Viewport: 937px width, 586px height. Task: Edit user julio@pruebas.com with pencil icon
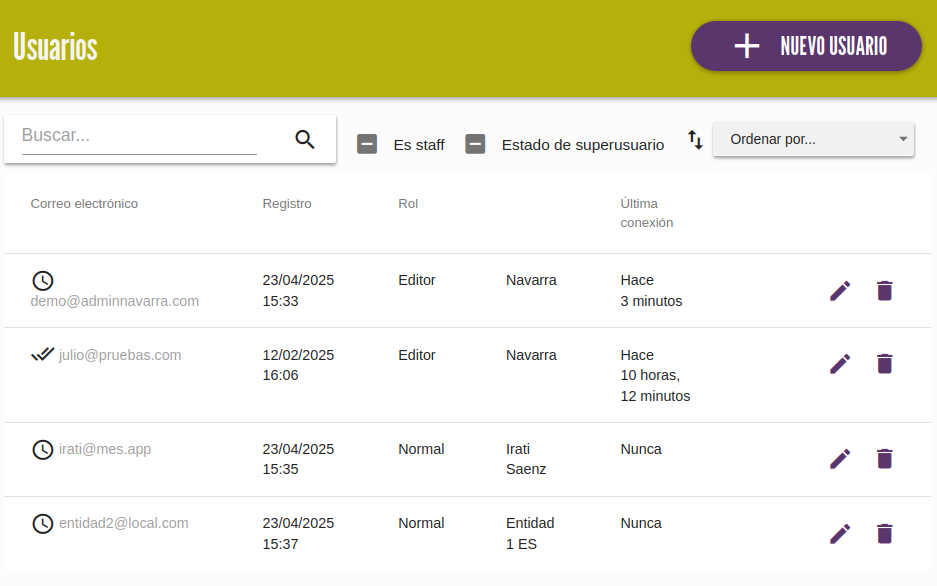[840, 364]
